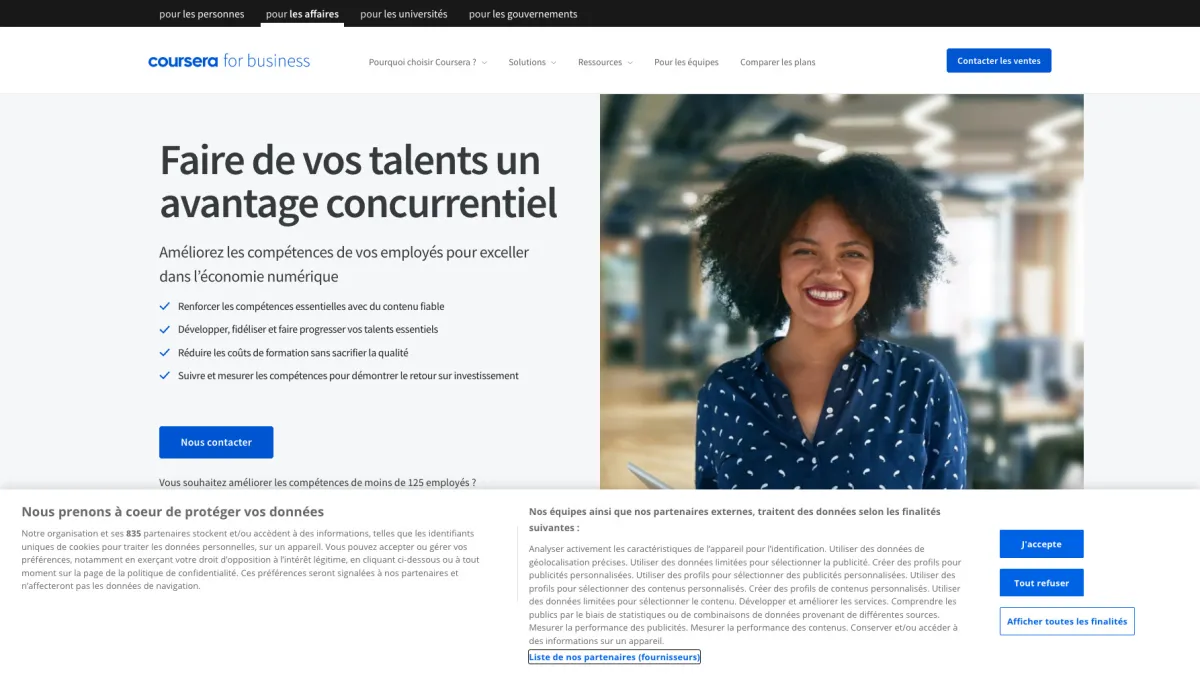Accept cookies with J'accepte button
The height and width of the screenshot is (677, 1200).
click(x=1041, y=544)
